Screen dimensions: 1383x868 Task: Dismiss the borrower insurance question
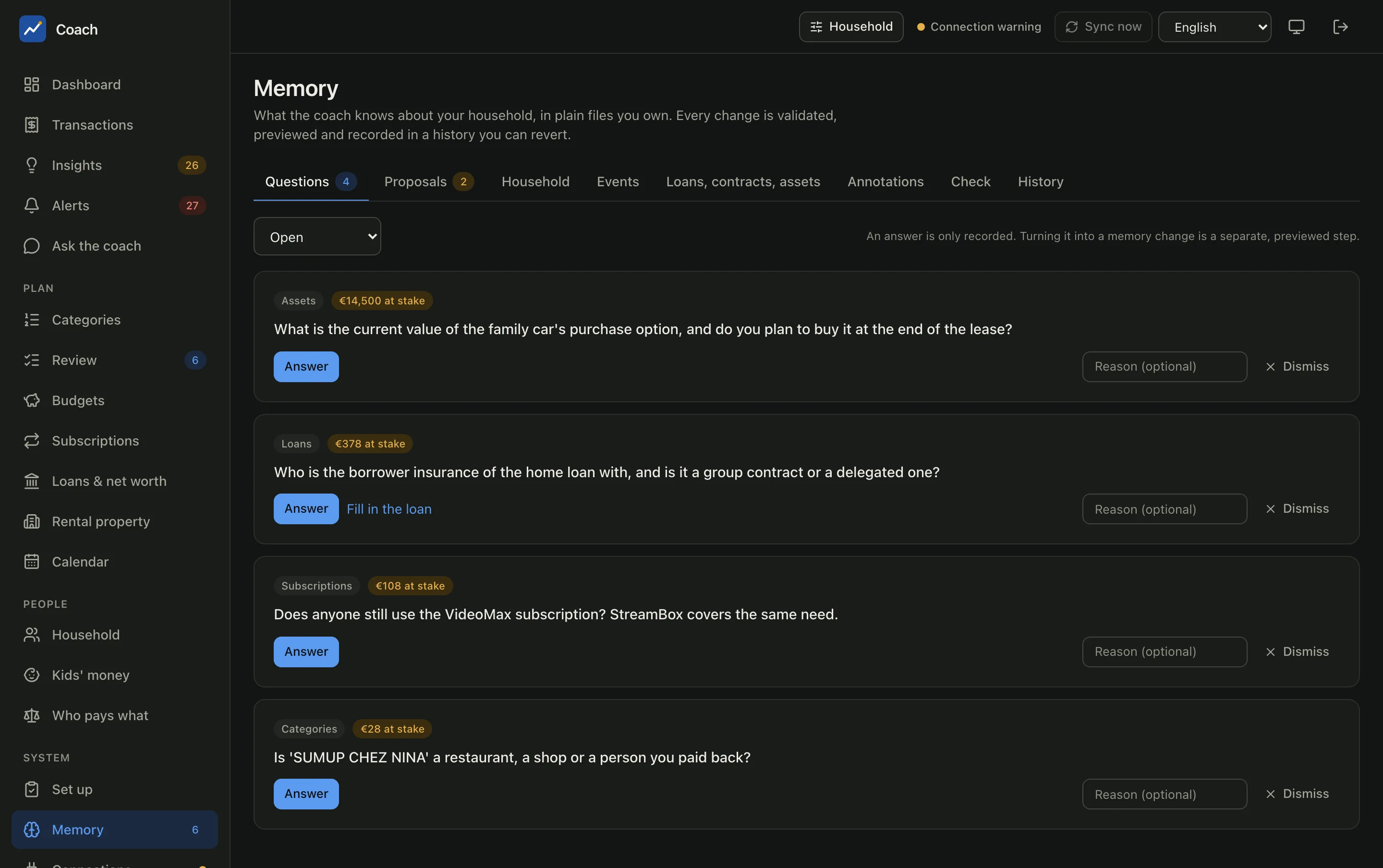[x=1297, y=508]
